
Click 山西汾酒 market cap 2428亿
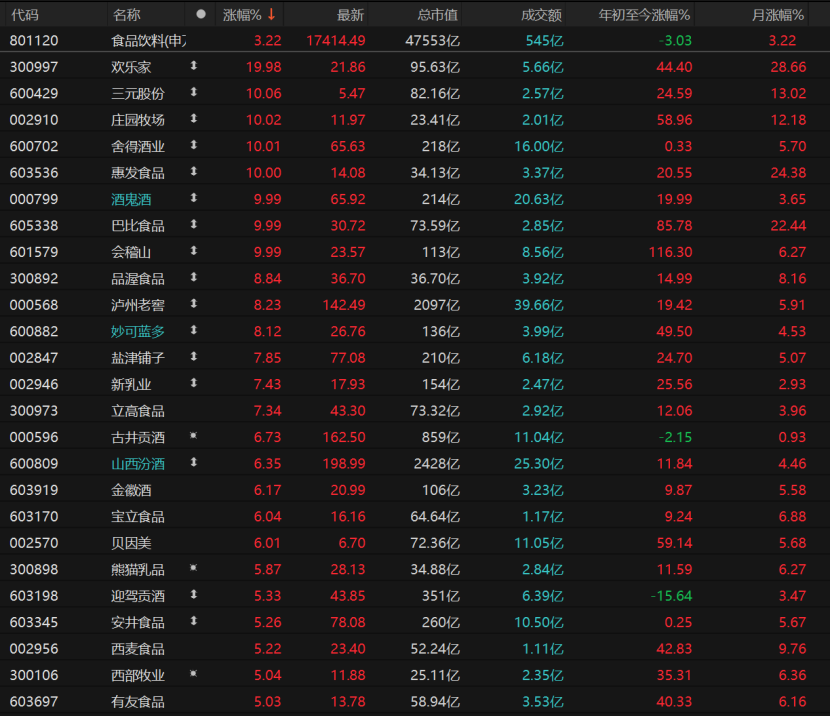(437, 464)
